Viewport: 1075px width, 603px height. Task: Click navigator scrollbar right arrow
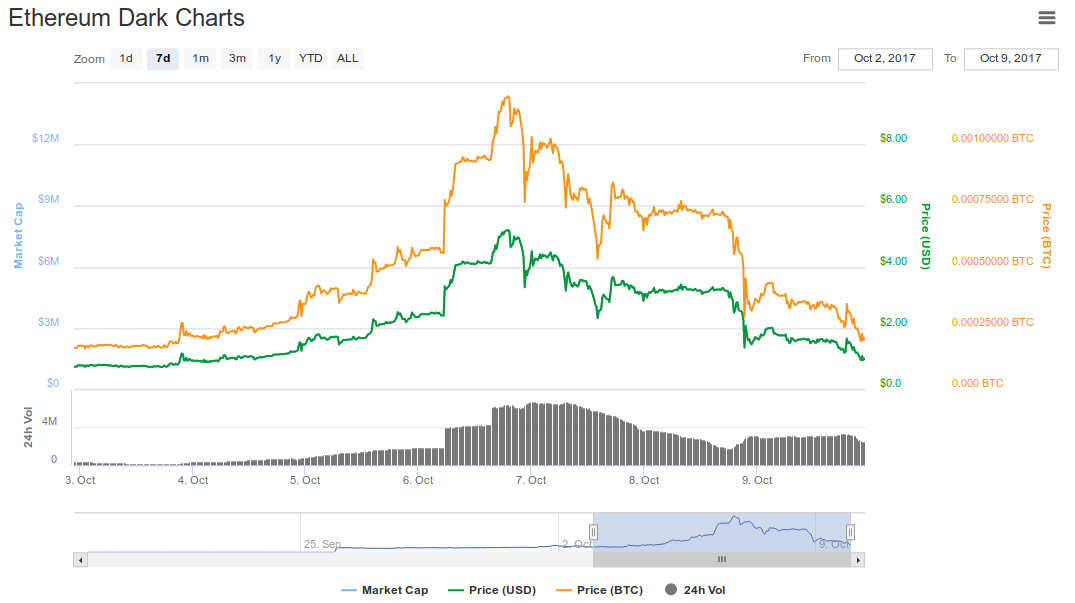pos(858,560)
